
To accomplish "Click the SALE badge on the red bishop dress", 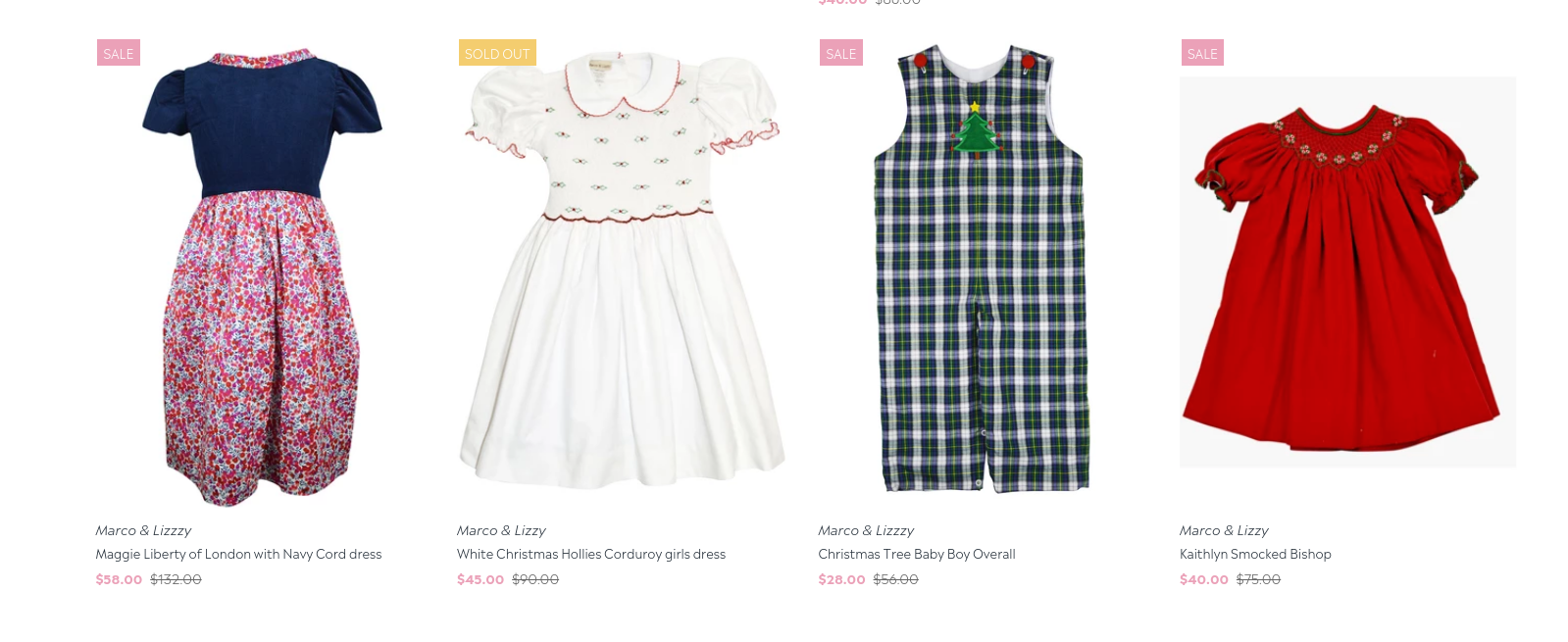I will pyautogui.click(x=1202, y=53).
